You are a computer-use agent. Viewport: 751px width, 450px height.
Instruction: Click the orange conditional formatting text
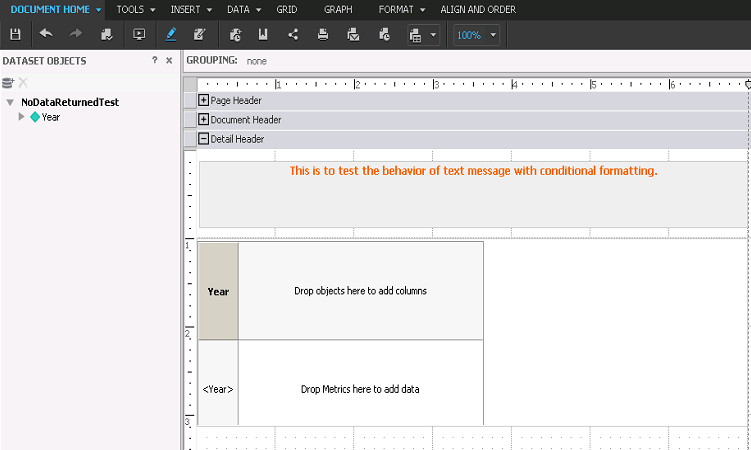473,171
